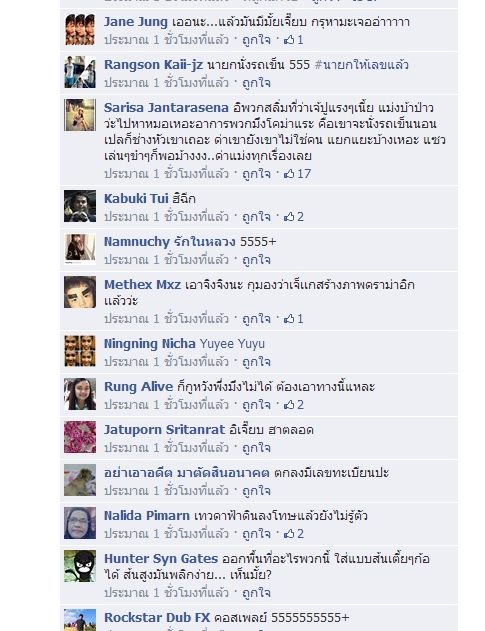Open the tagged Yuyee Yuyu profile

(x=232, y=344)
